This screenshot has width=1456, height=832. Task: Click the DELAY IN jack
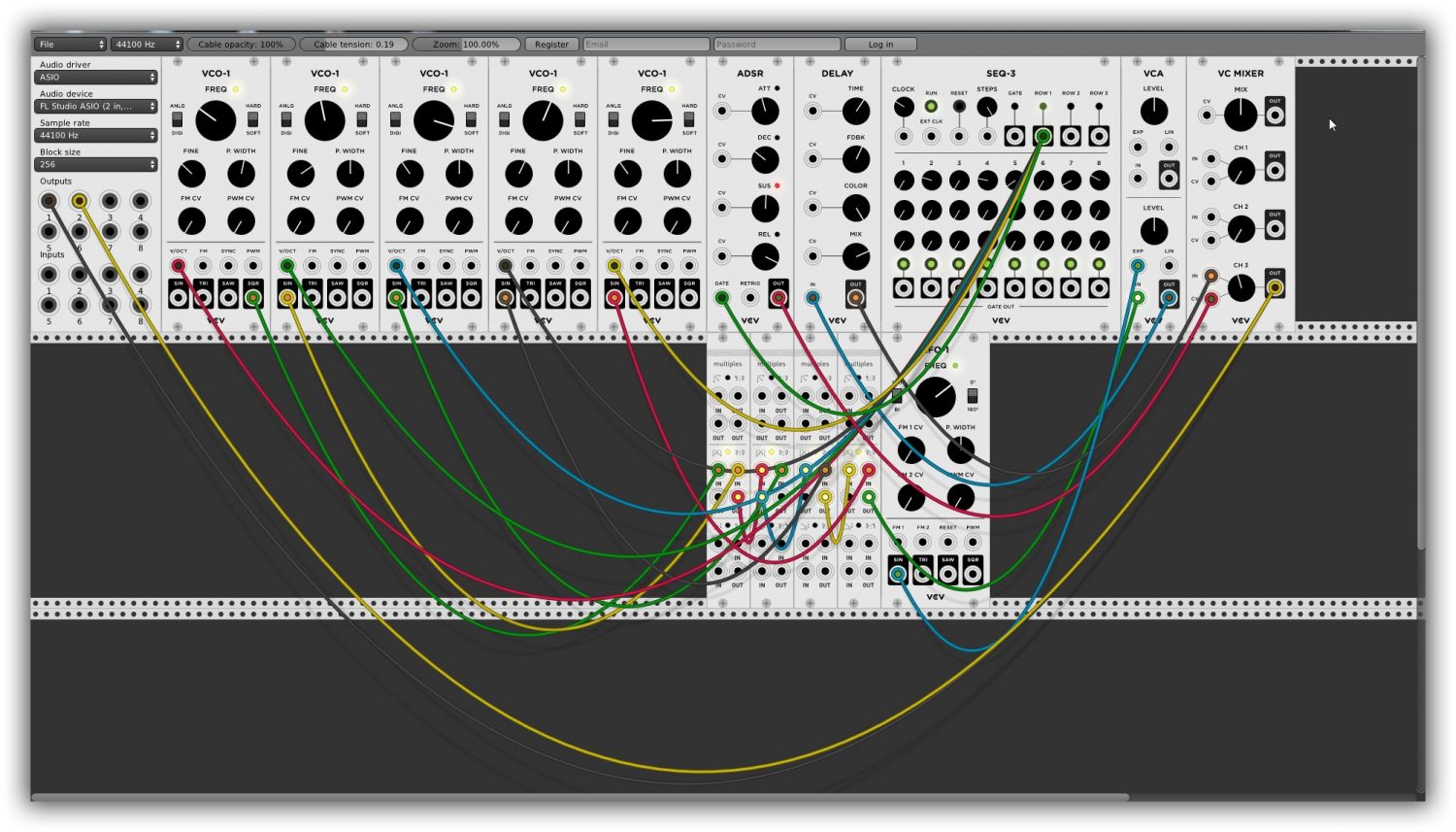812,298
